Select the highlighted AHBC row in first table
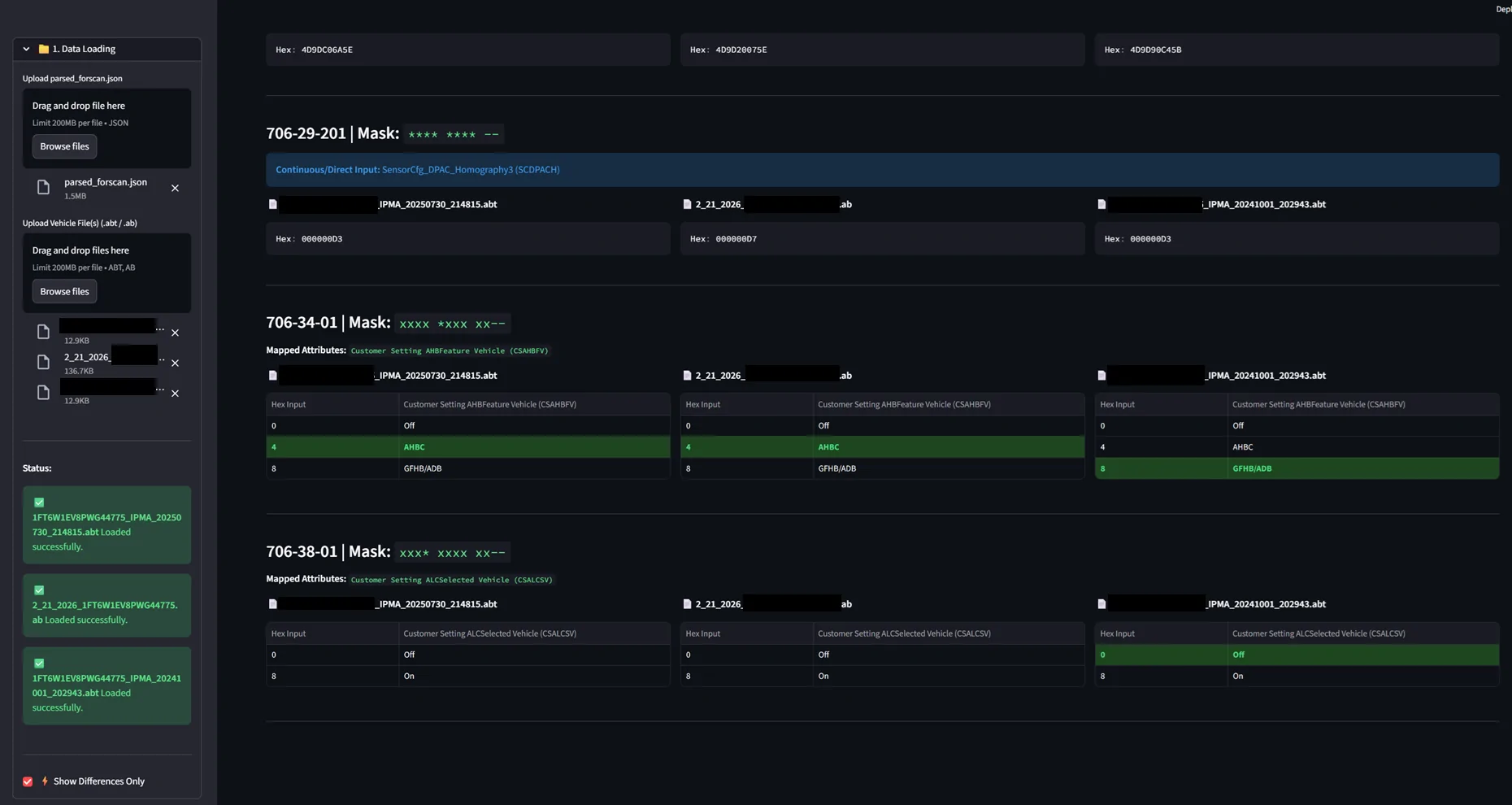 467,446
